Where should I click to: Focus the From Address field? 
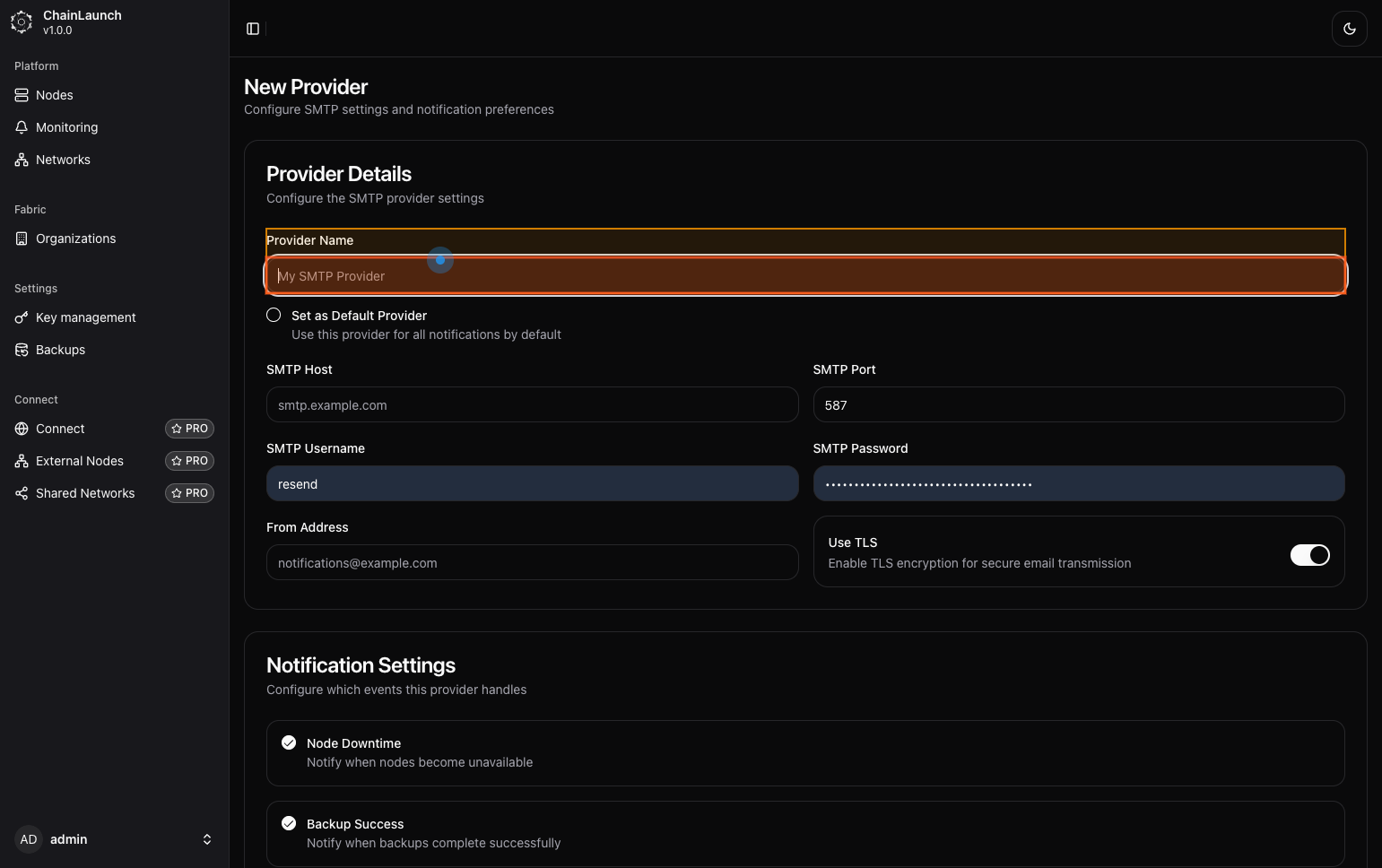point(532,563)
